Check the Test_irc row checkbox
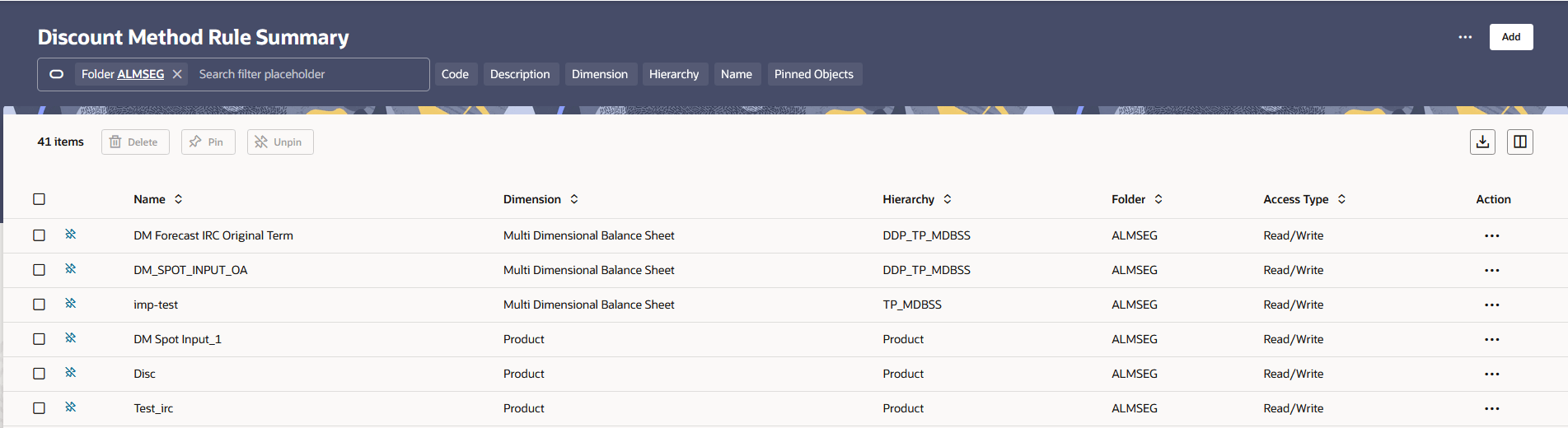The height and width of the screenshot is (428, 1568). tap(39, 408)
